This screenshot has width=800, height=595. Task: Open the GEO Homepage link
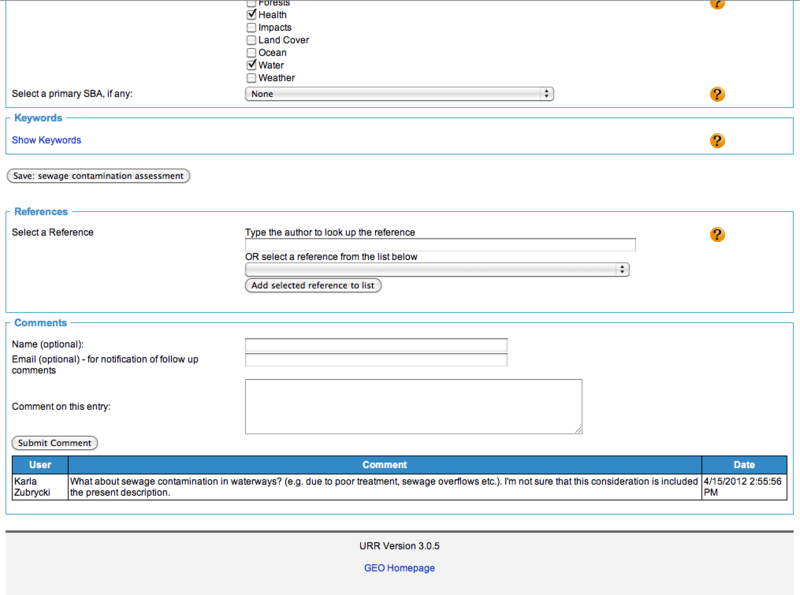coord(399,568)
